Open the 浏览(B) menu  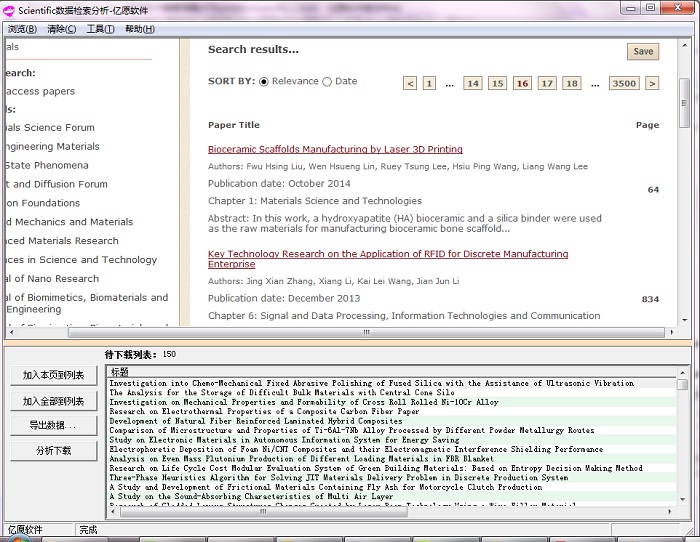tap(24, 29)
